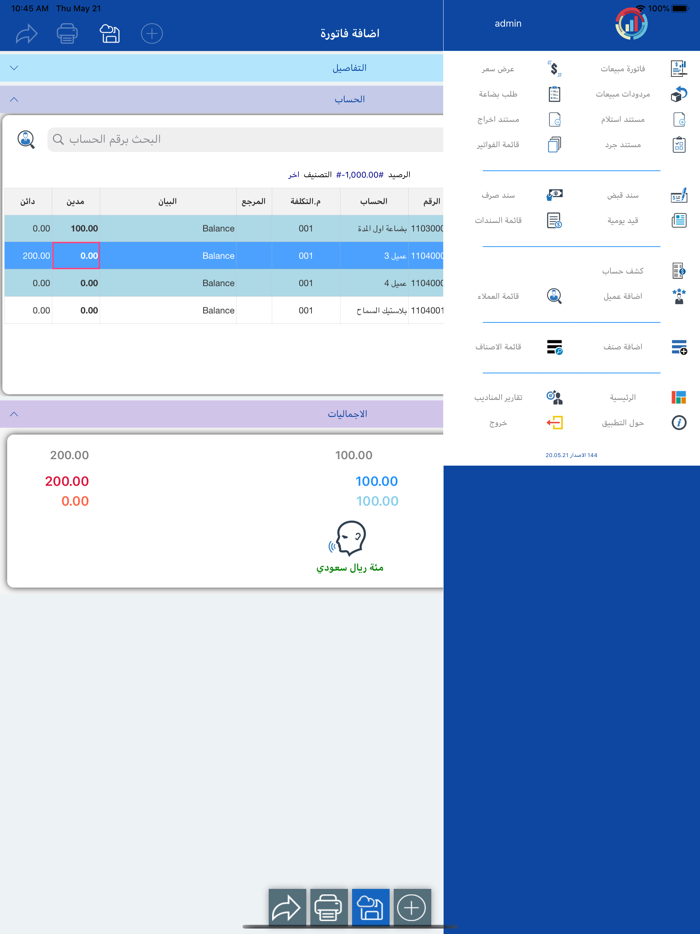Click the balance value #-1,000.00# text

pyautogui.click(x=360, y=175)
